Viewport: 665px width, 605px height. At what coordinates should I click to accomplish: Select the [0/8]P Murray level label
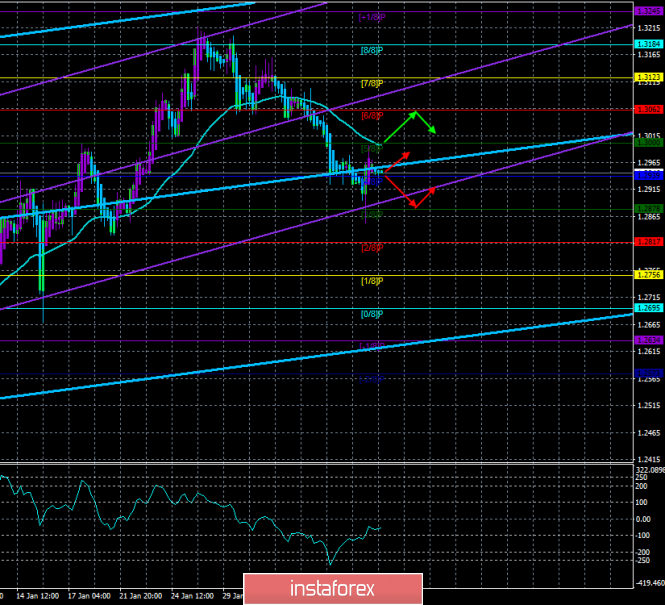tap(372, 314)
